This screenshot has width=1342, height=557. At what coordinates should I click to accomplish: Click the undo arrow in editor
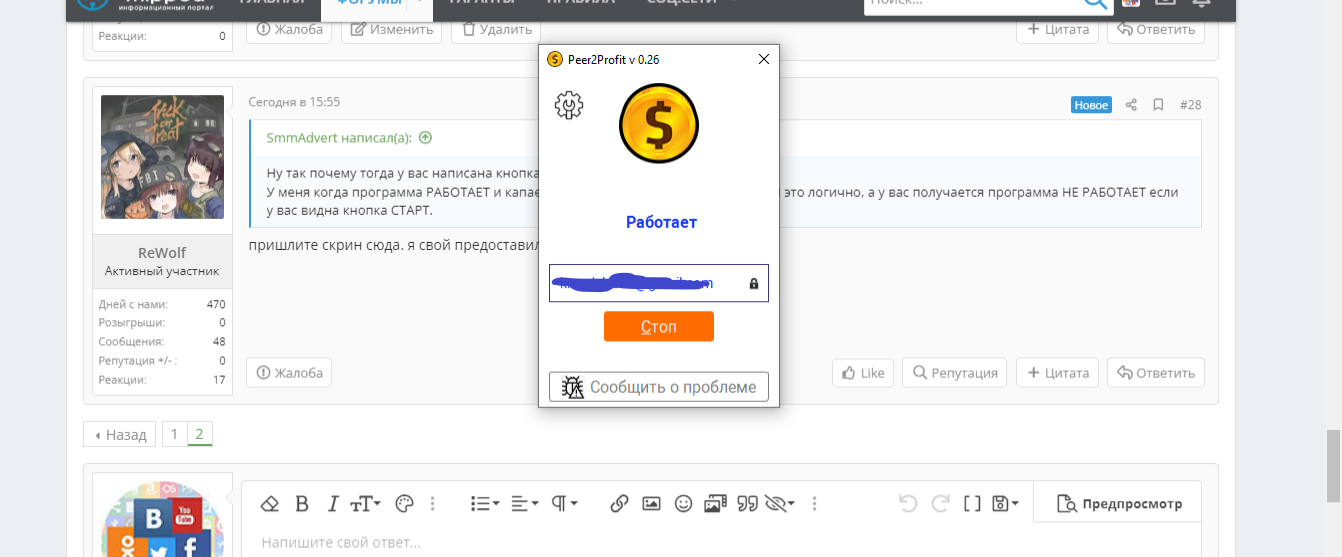coord(908,503)
